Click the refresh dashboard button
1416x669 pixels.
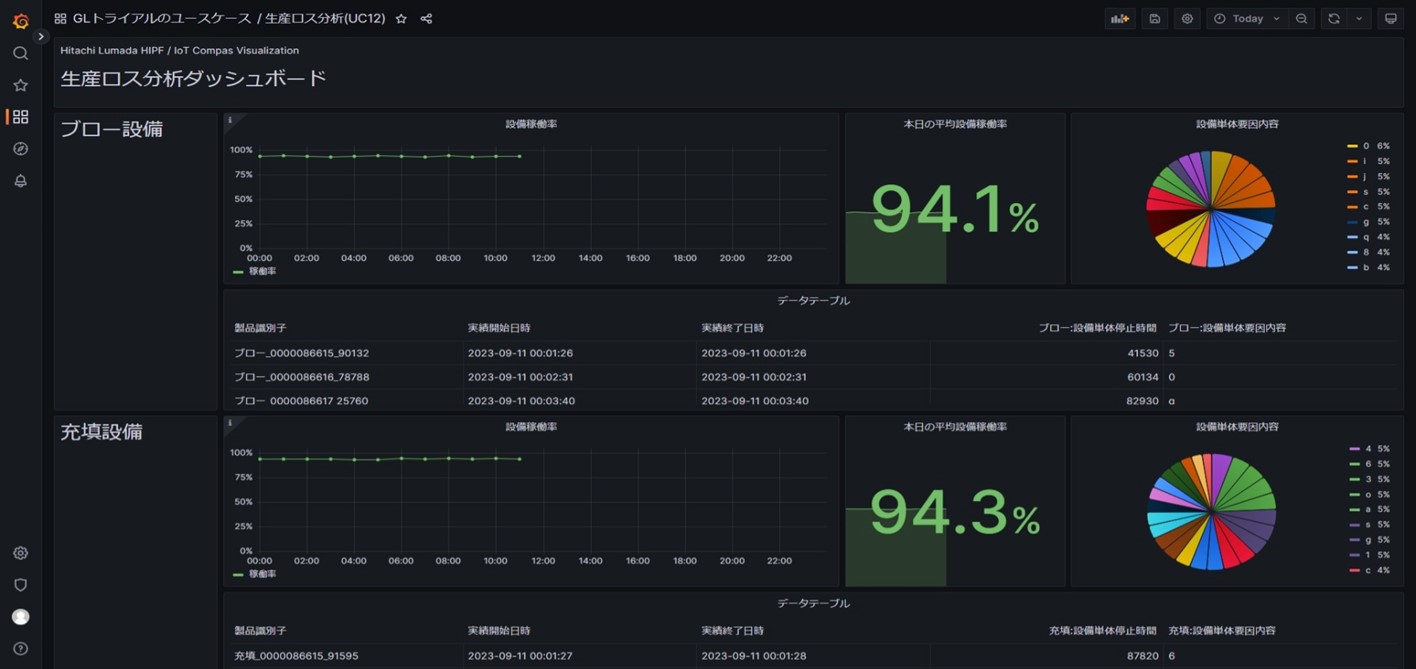pyautogui.click(x=1334, y=19)
